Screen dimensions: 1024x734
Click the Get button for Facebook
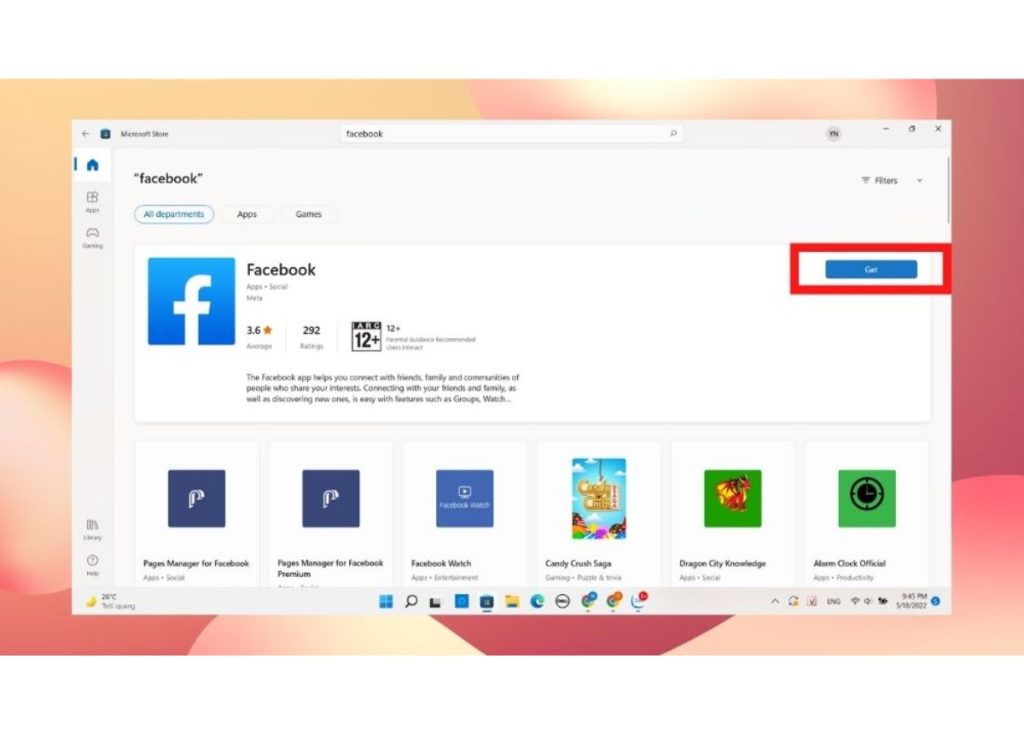(871, 269)
